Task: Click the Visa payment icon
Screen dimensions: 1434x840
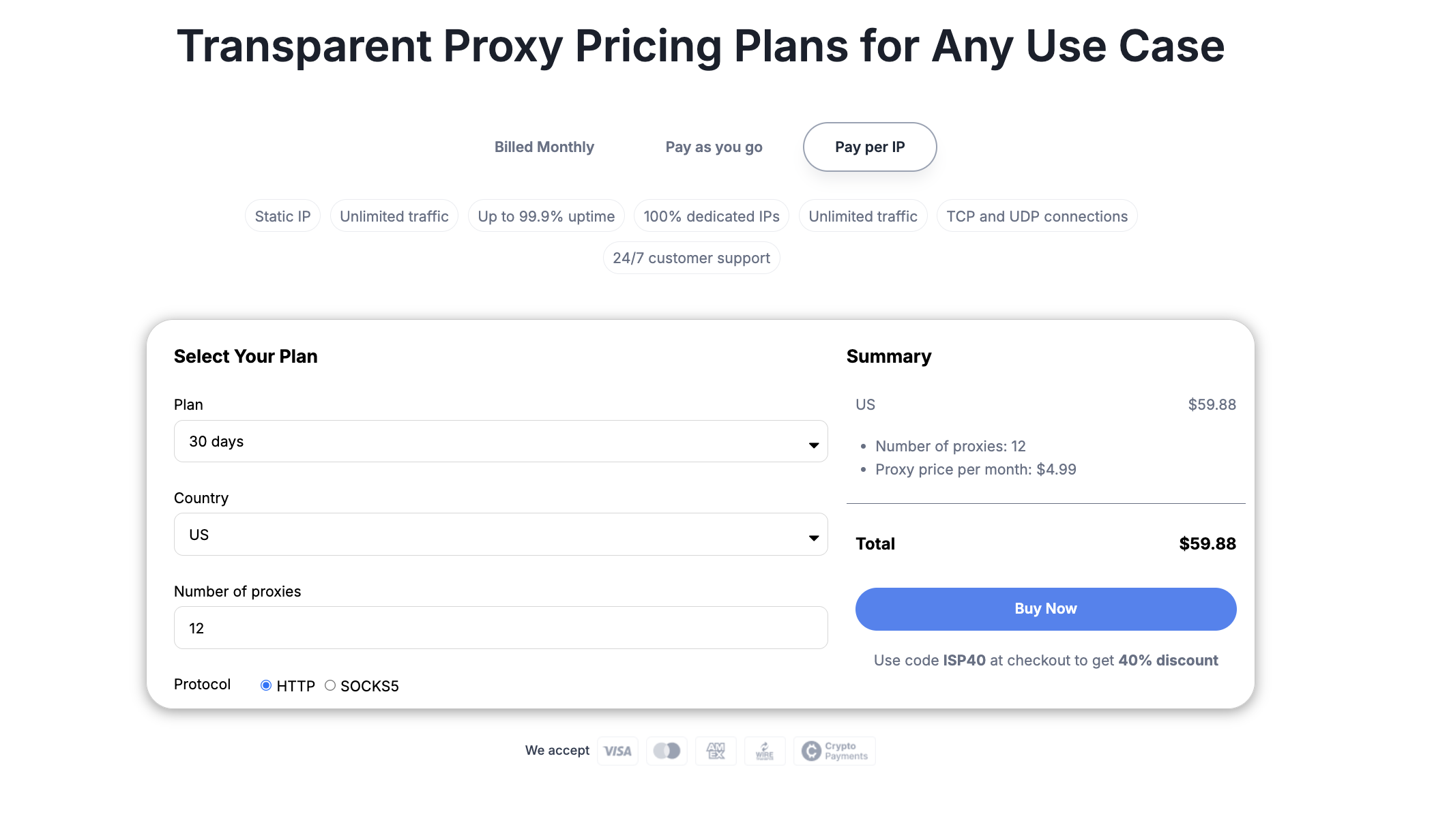Action: (x=617, y=751)
